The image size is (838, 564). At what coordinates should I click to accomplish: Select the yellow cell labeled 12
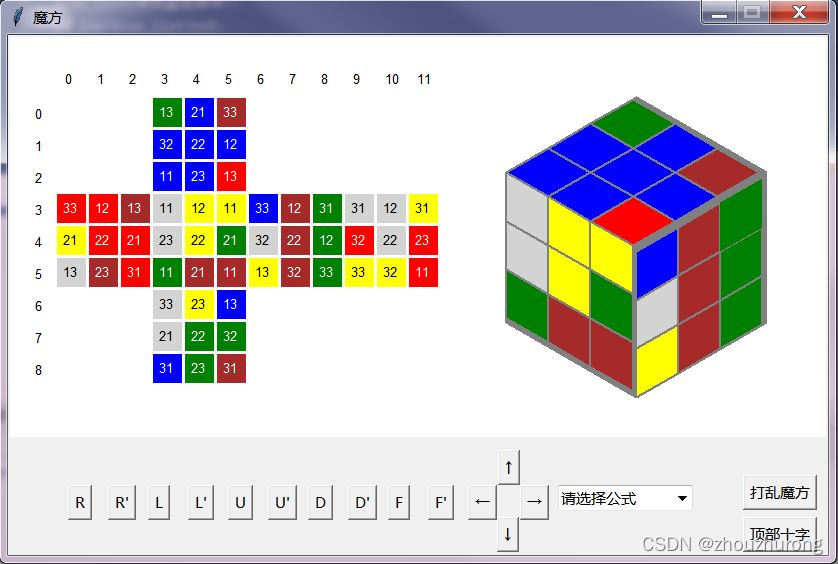[199, 208]
